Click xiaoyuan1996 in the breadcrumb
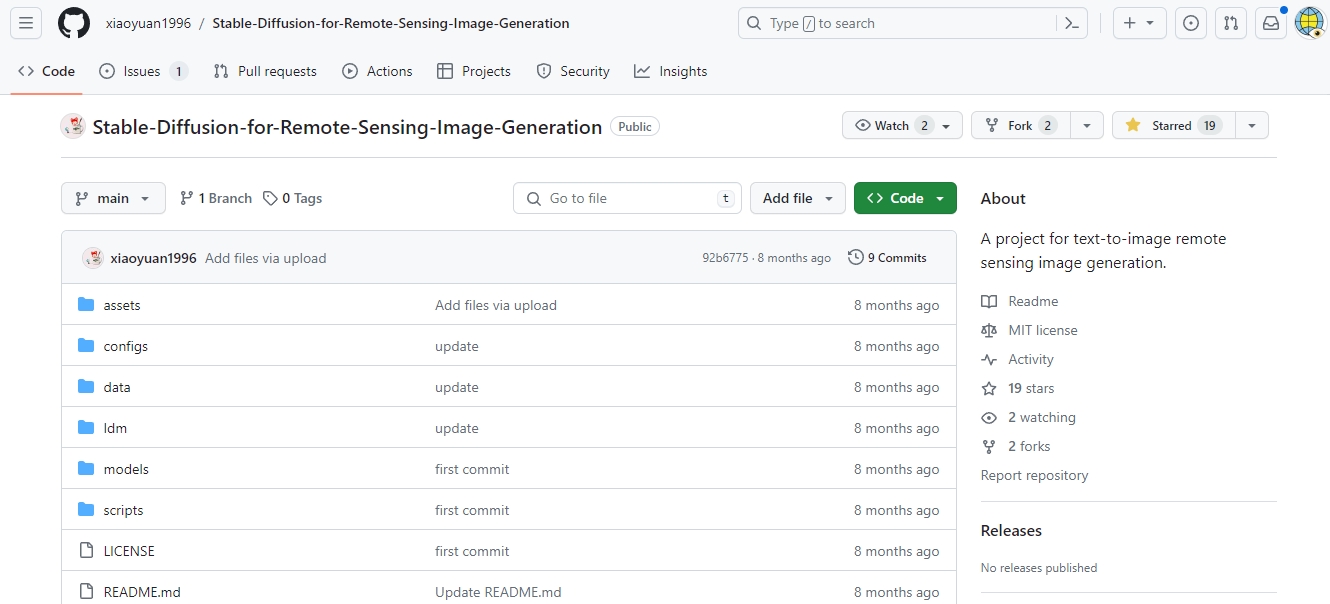 pyautogui.click(x=148, y=23)
